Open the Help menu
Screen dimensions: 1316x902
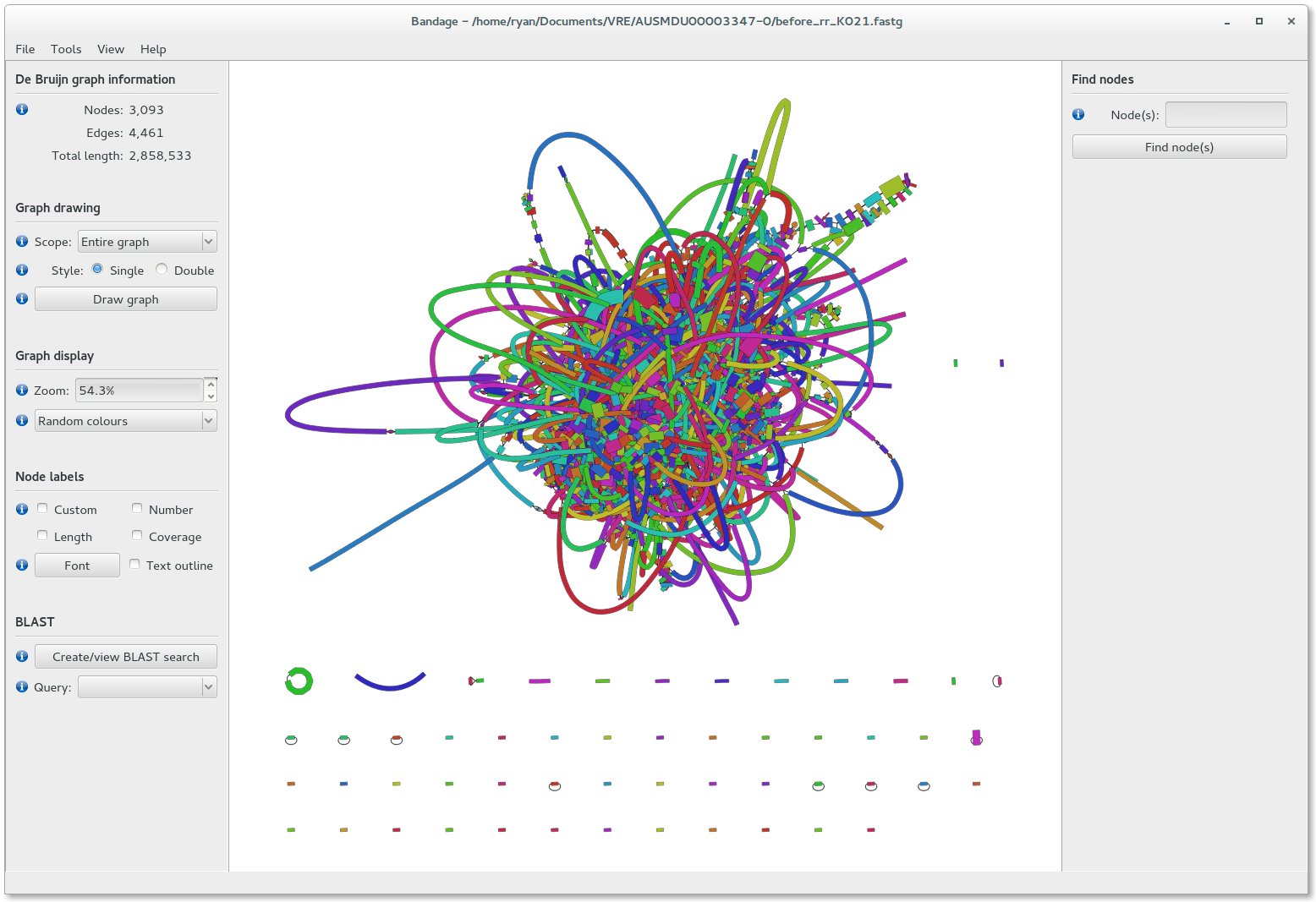point(153,49)
